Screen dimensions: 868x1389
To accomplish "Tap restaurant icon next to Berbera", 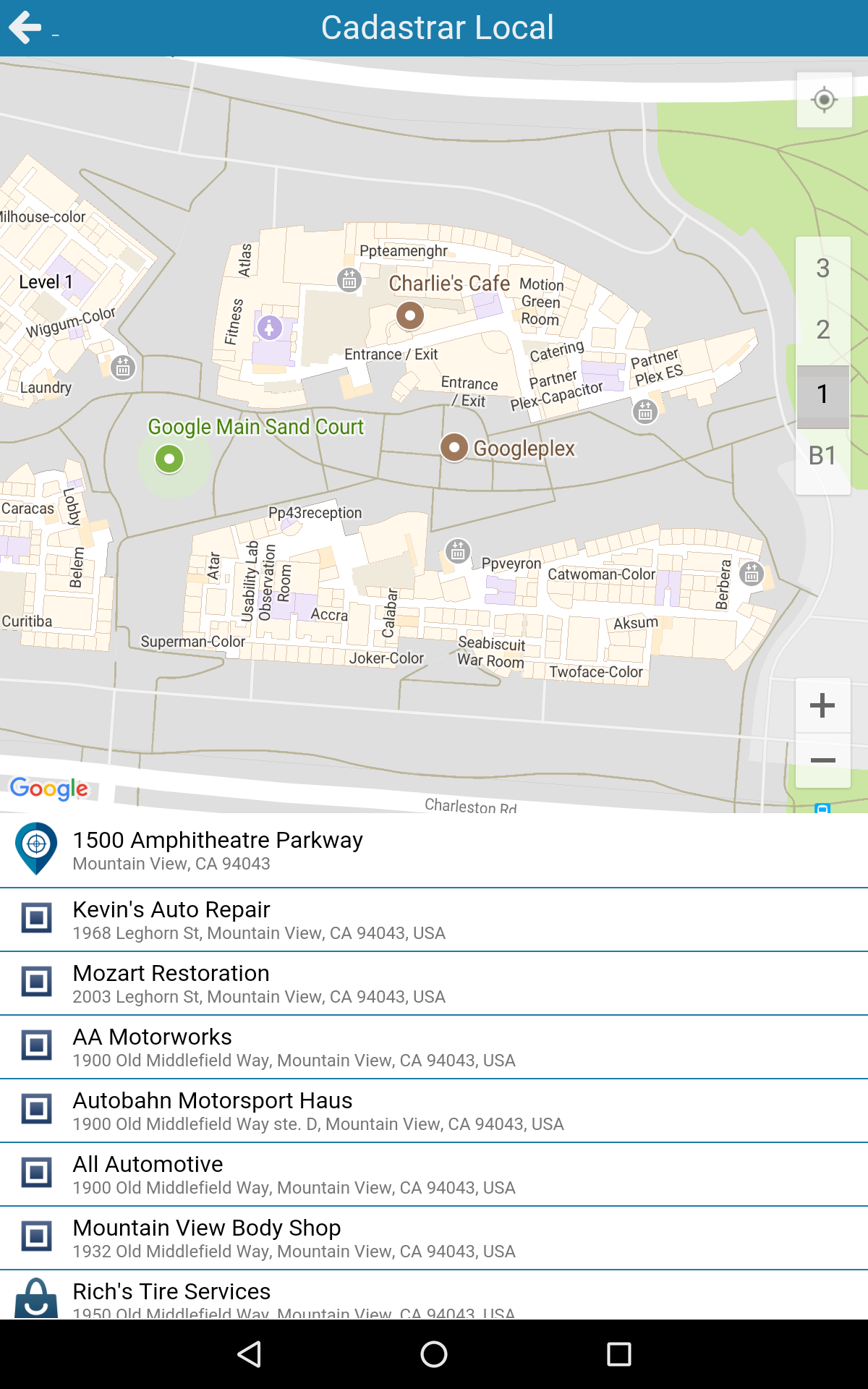I will pos(752,574).
